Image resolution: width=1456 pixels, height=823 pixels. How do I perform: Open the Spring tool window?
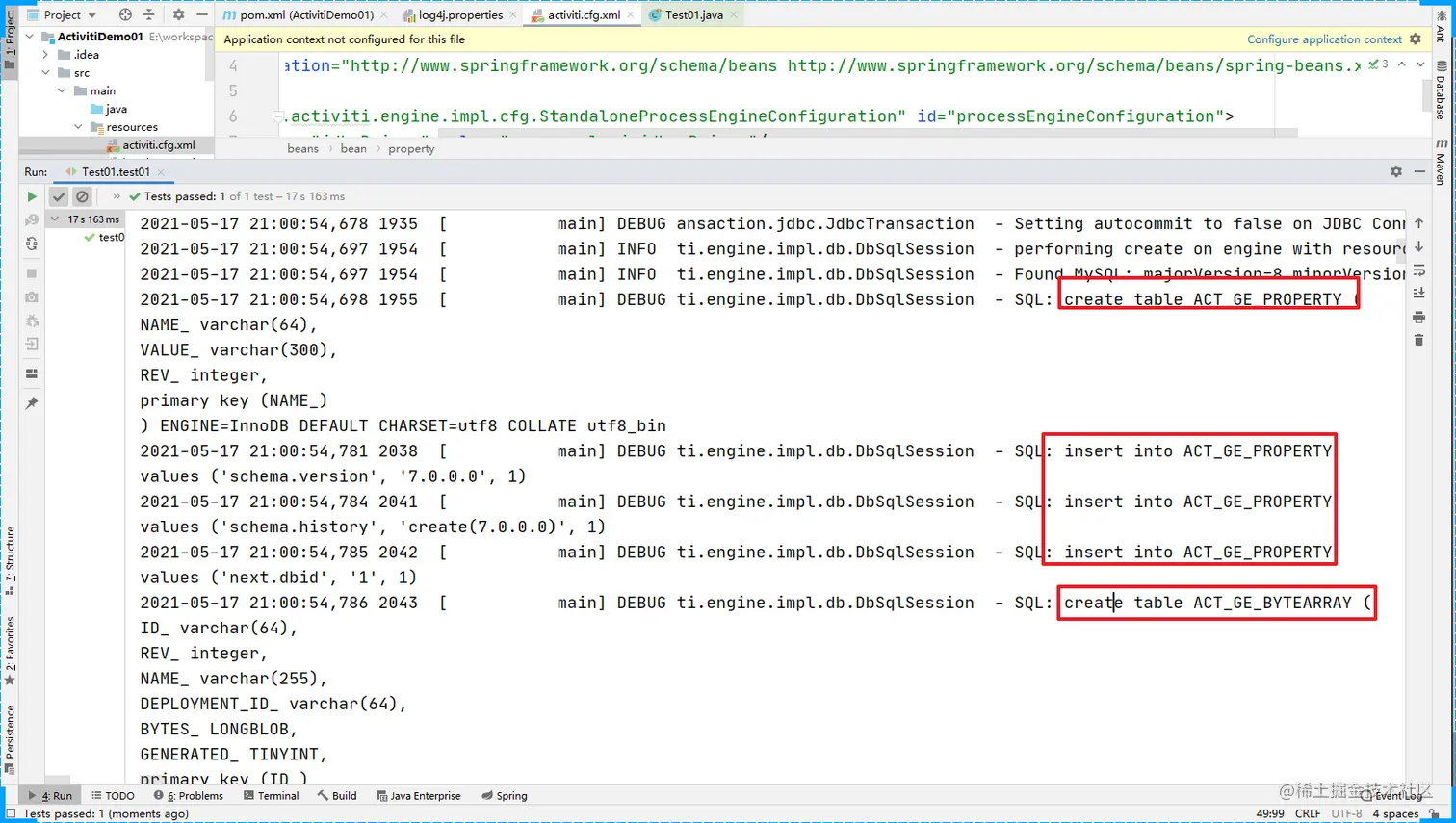point(505,796)
